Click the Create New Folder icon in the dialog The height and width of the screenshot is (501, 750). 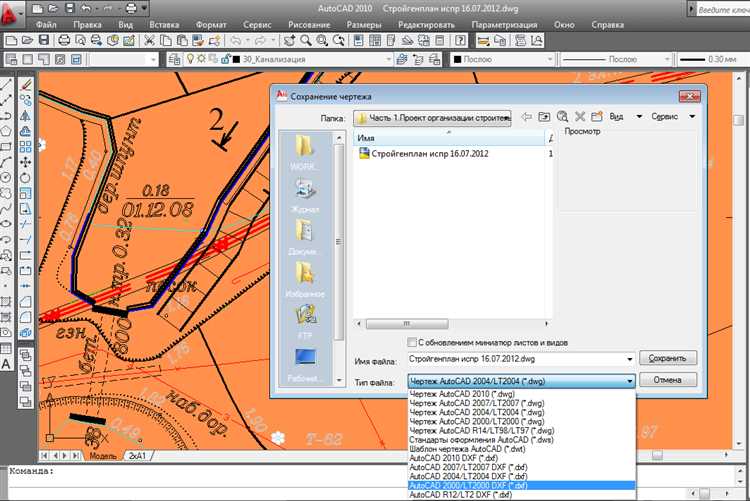pyautogui.click(x=596, y=116)
